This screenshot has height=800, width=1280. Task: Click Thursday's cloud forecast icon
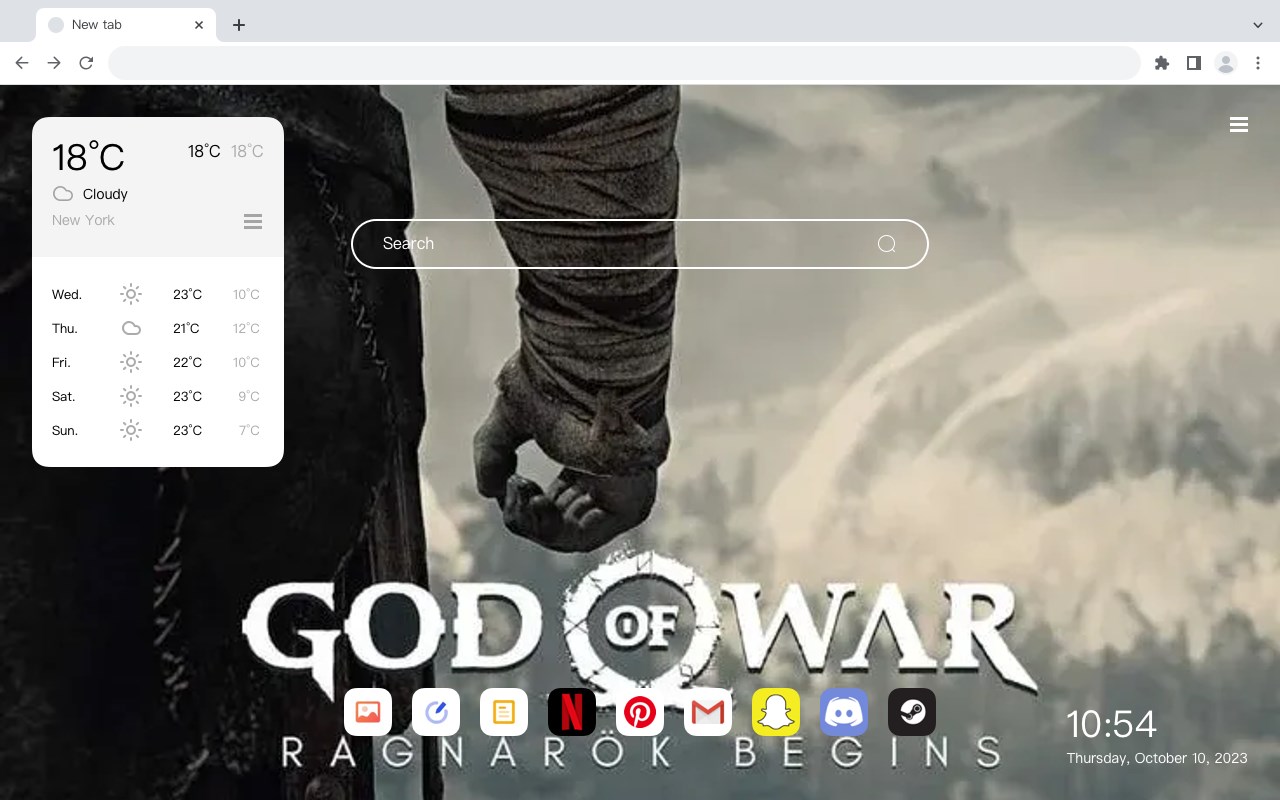131,328
